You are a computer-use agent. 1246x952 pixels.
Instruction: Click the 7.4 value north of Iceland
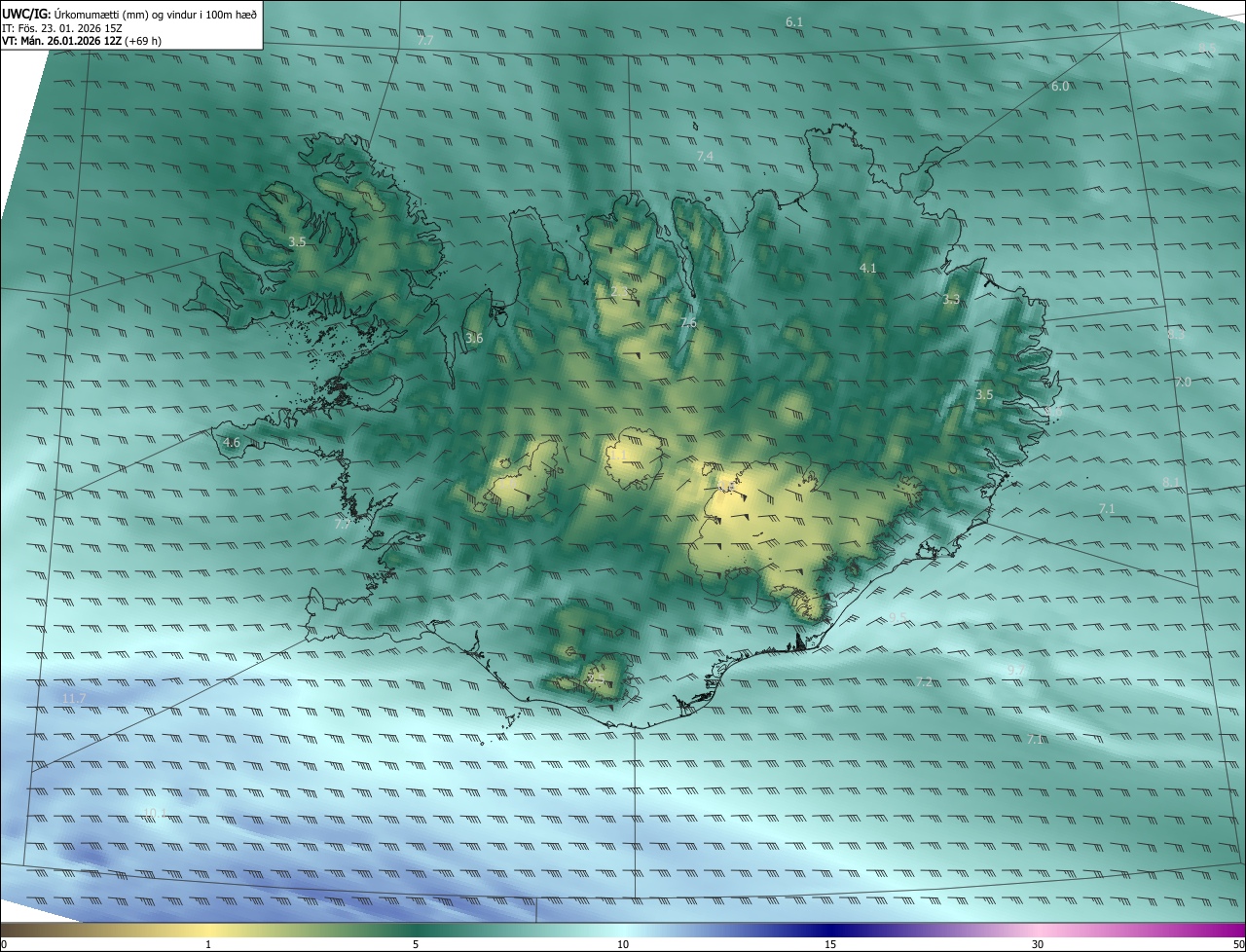click(705, 157)
